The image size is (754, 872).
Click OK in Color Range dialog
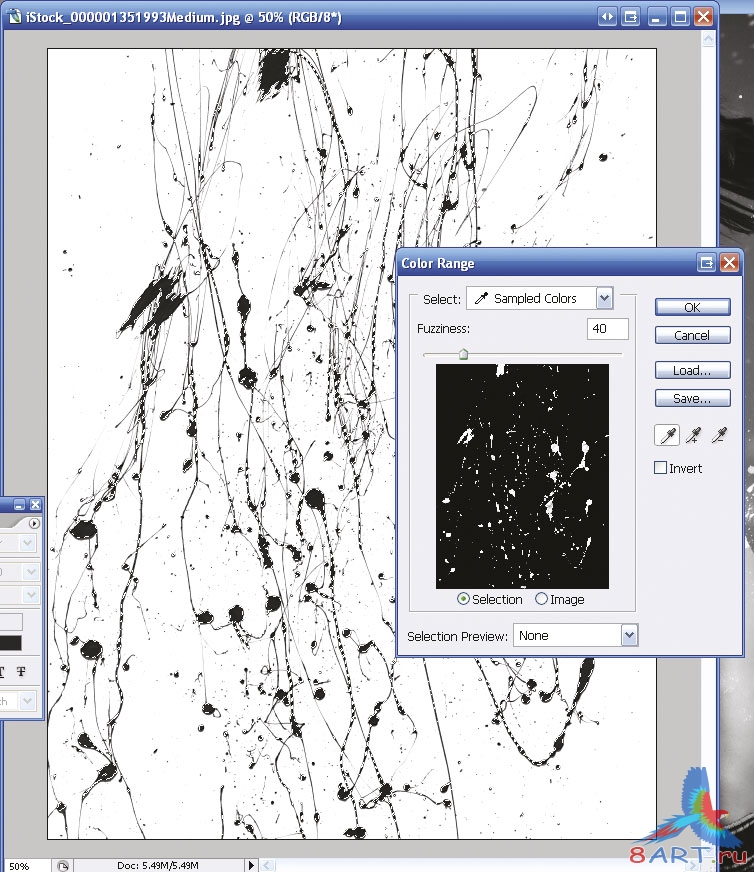coord(692,307)
